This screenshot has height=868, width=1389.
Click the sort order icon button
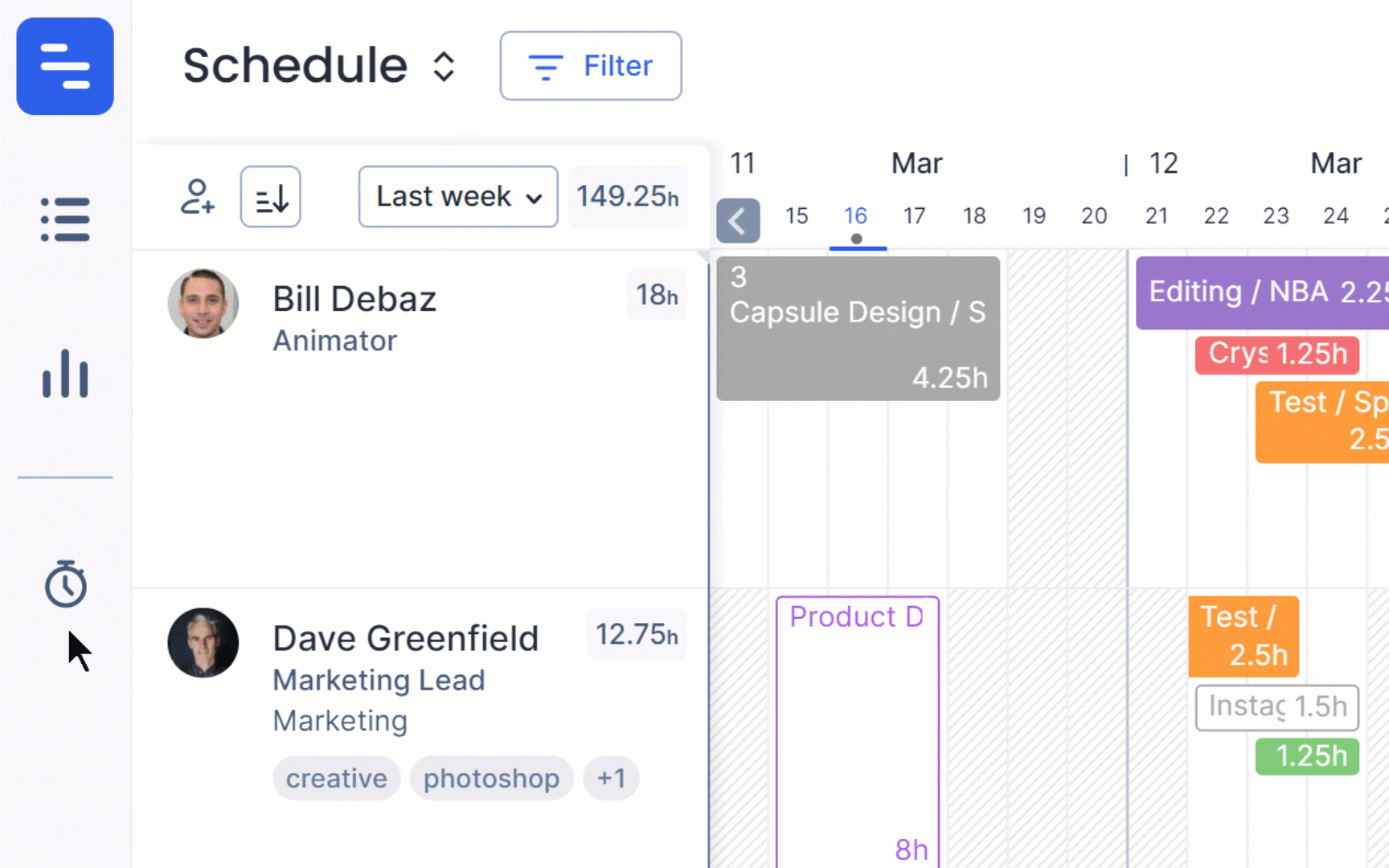point(271,197)
